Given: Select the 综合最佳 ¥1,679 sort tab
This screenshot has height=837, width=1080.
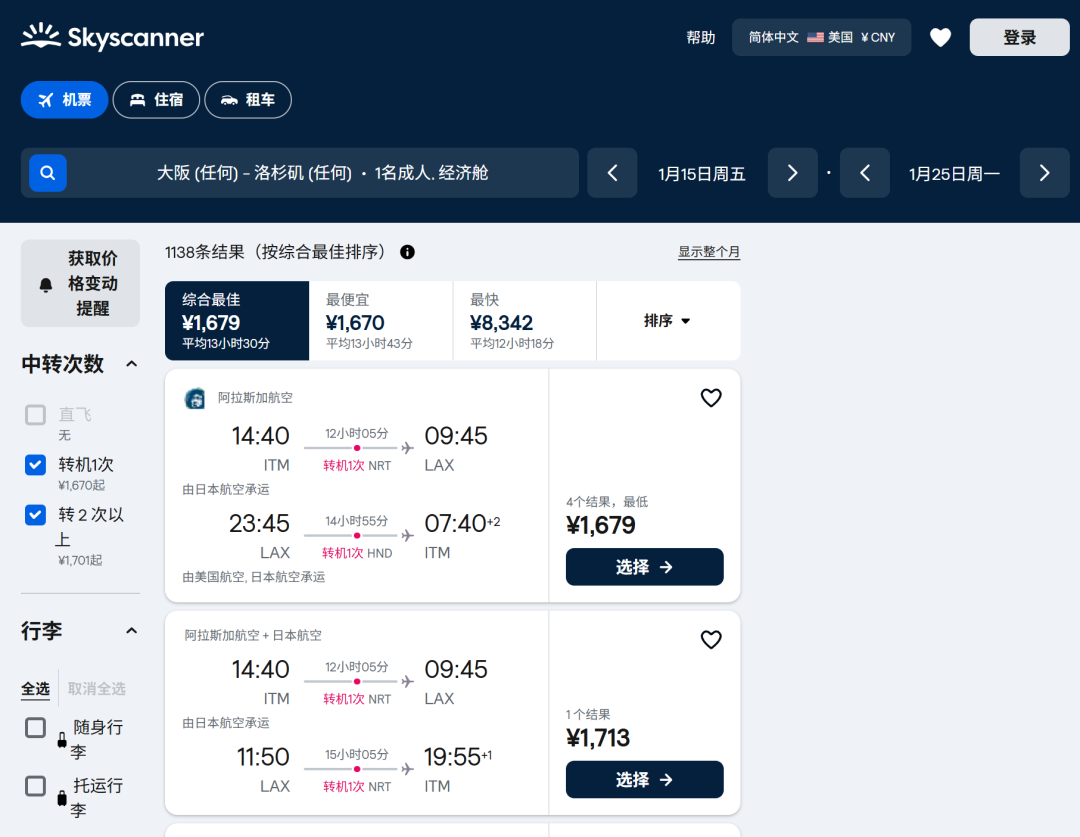Looking at the screenshot, I should point(237,321).
